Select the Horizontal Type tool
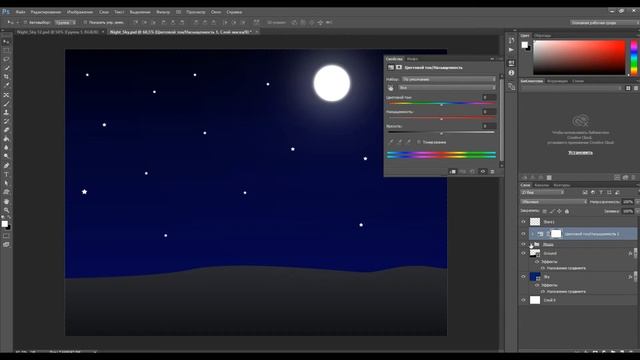Viewport: 640px width, 360px height. tap(6, 175)
